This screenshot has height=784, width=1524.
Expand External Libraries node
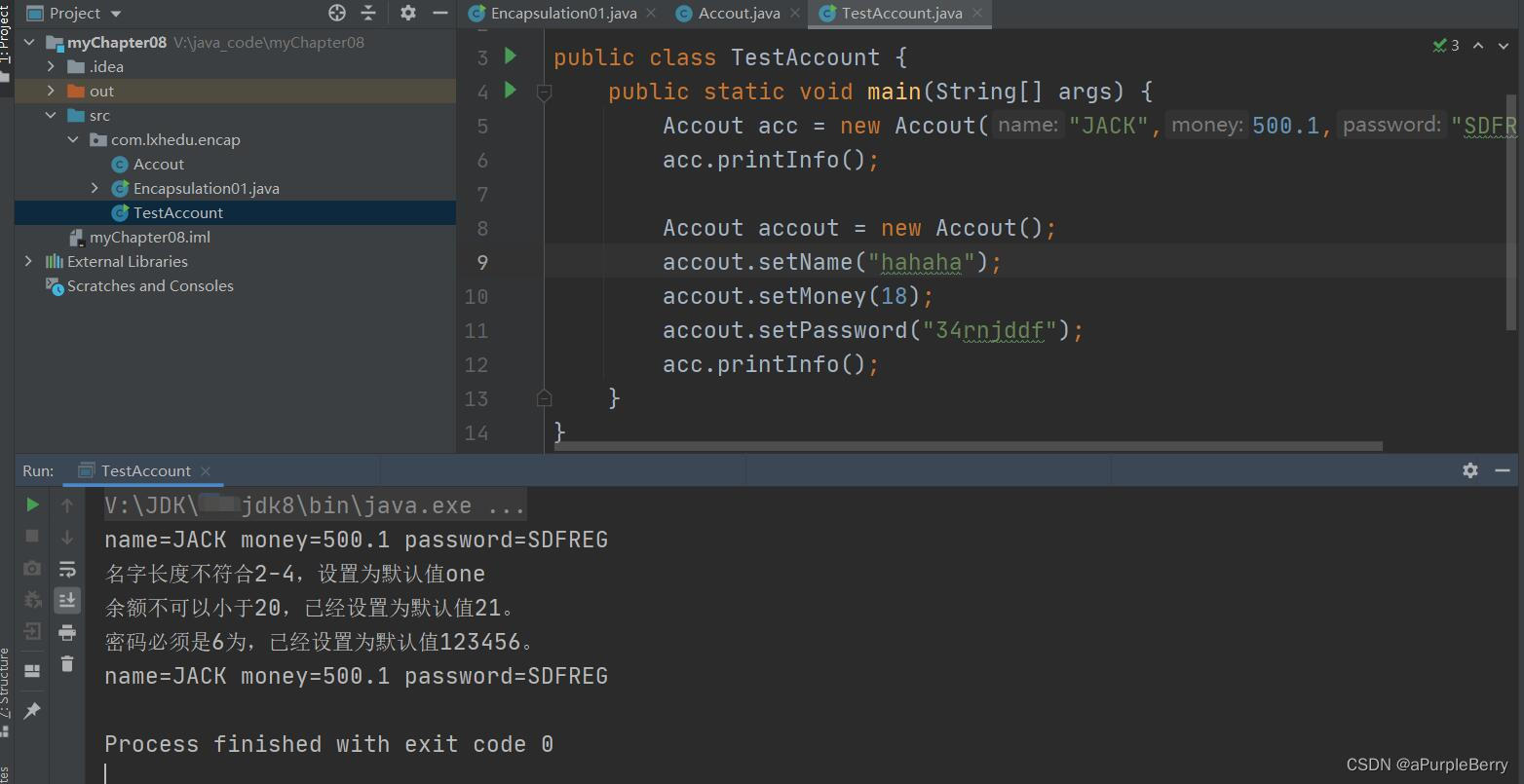pyautogui.click(x=28, y=261)
